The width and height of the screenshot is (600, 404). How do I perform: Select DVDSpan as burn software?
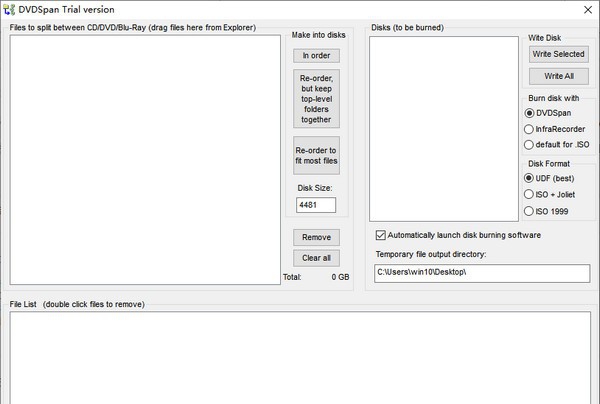coord(529,113)
